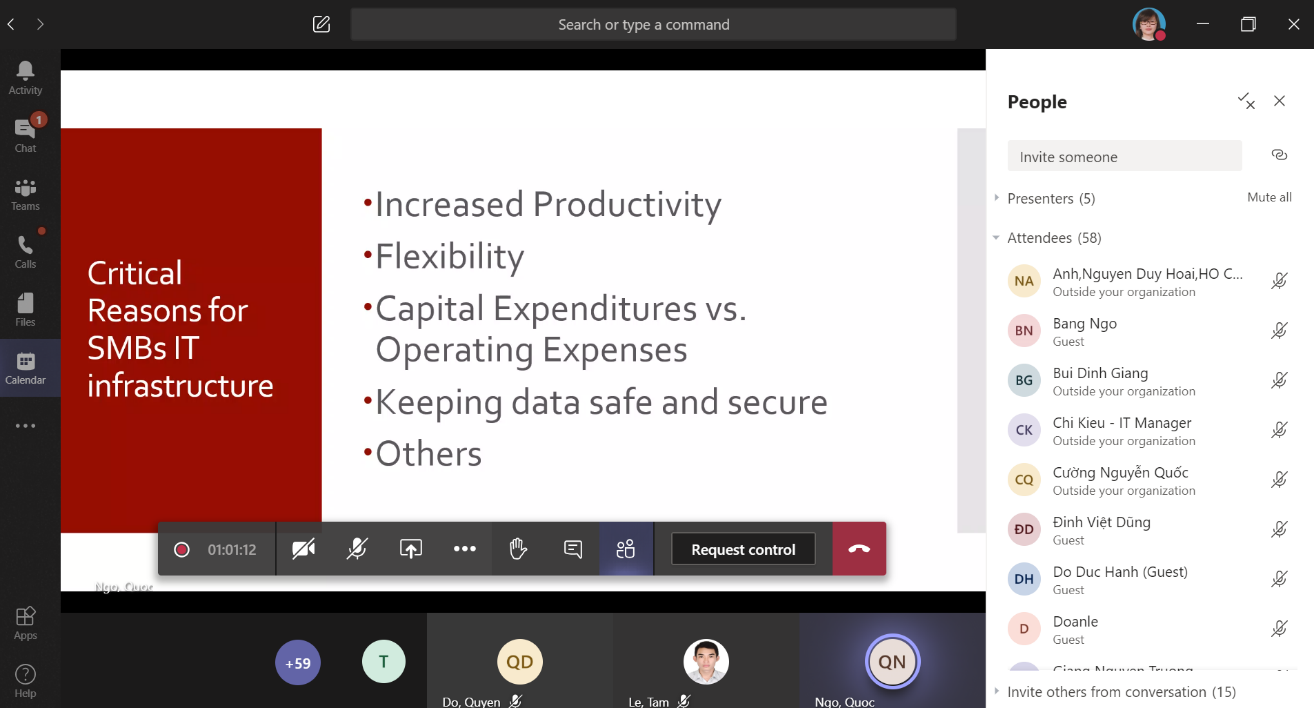
Task: Open Help in the sidebar
Action: click(25, 680)
